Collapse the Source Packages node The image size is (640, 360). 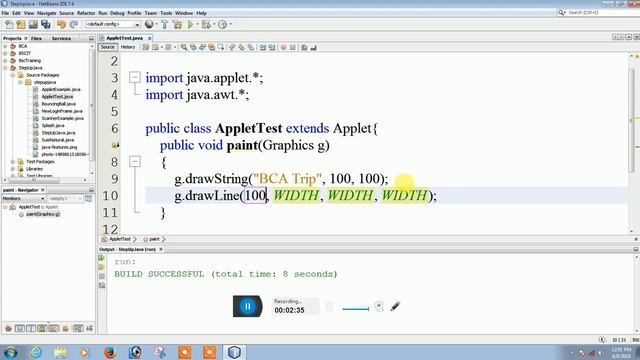(x=13, y=75)
